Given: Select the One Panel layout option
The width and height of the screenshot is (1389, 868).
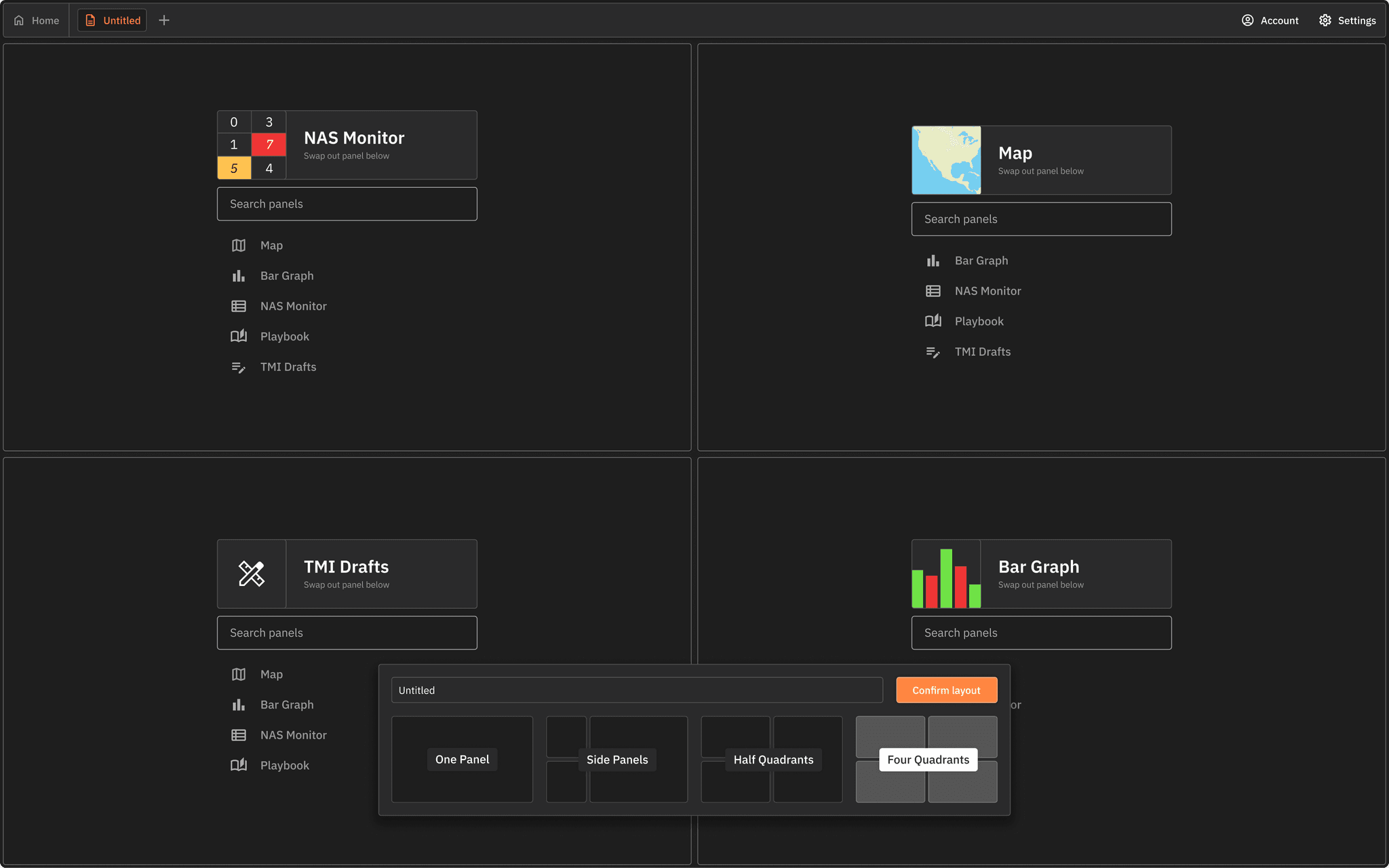Looking at the screenshot, I should pos(462,759).
